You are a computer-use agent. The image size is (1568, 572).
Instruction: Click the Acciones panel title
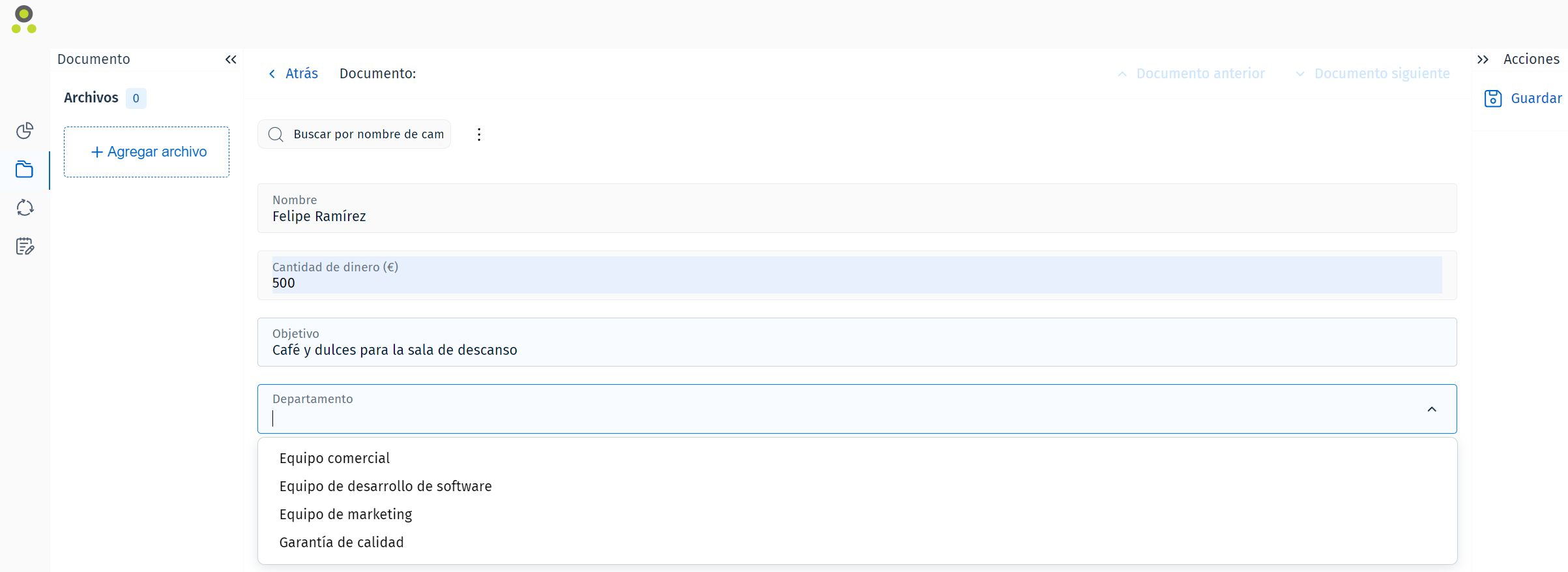click(1532, 59)
